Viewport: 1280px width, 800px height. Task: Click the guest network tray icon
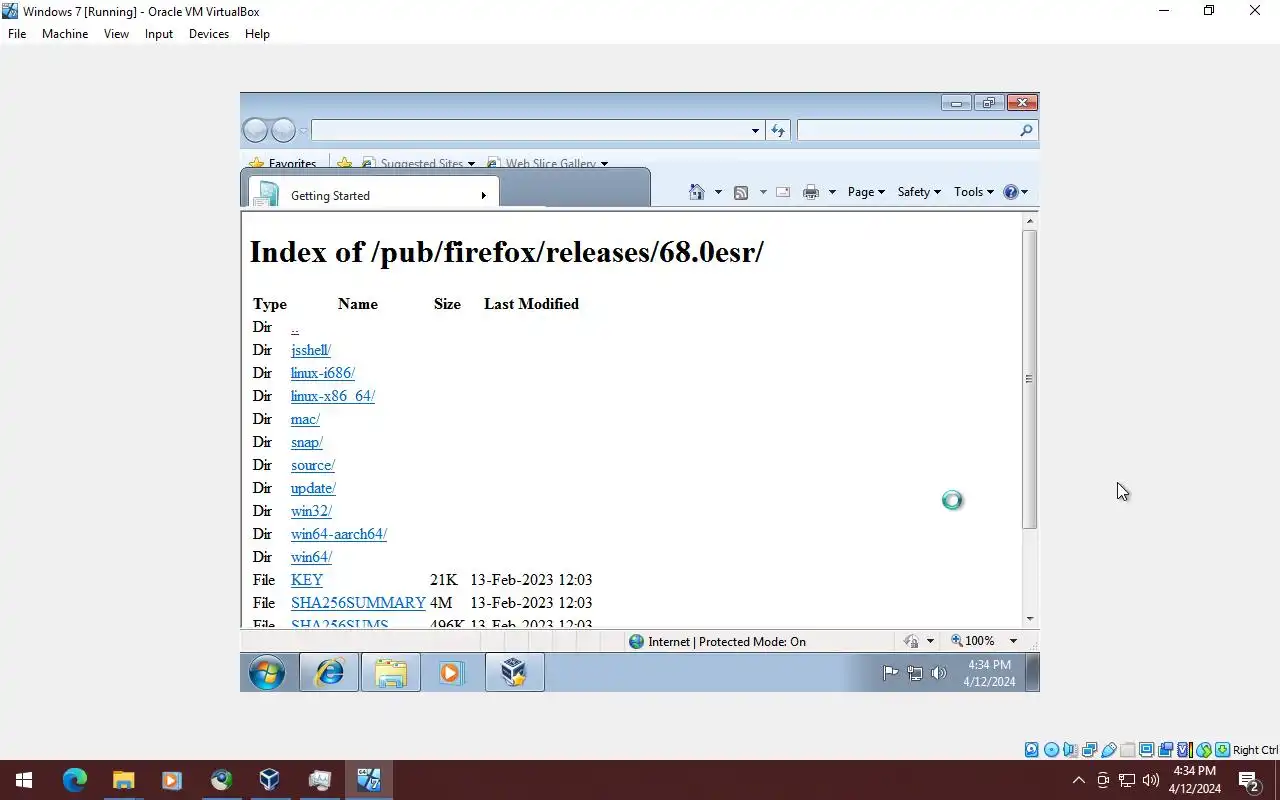coord(914,673)
